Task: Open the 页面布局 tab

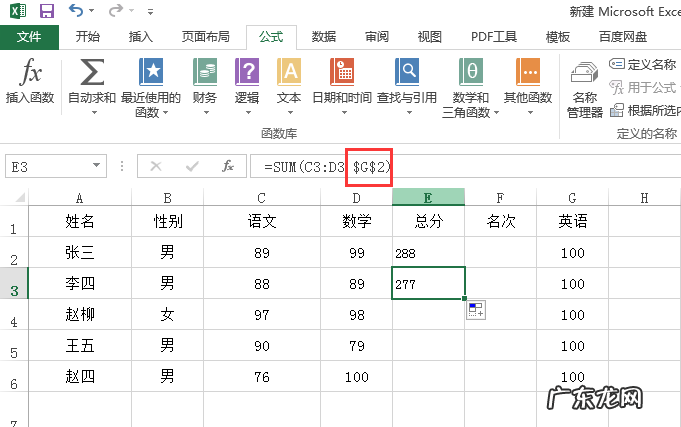Action: pos(205,37)
